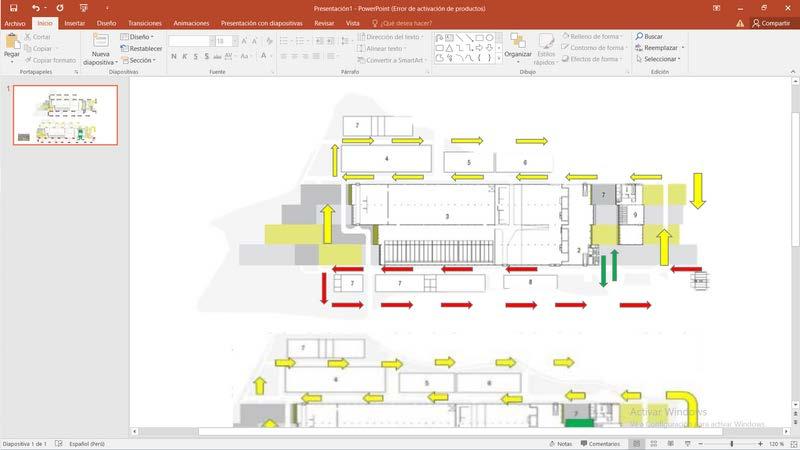Decrease the list indent level
The image size is (800, 450).
319,41
